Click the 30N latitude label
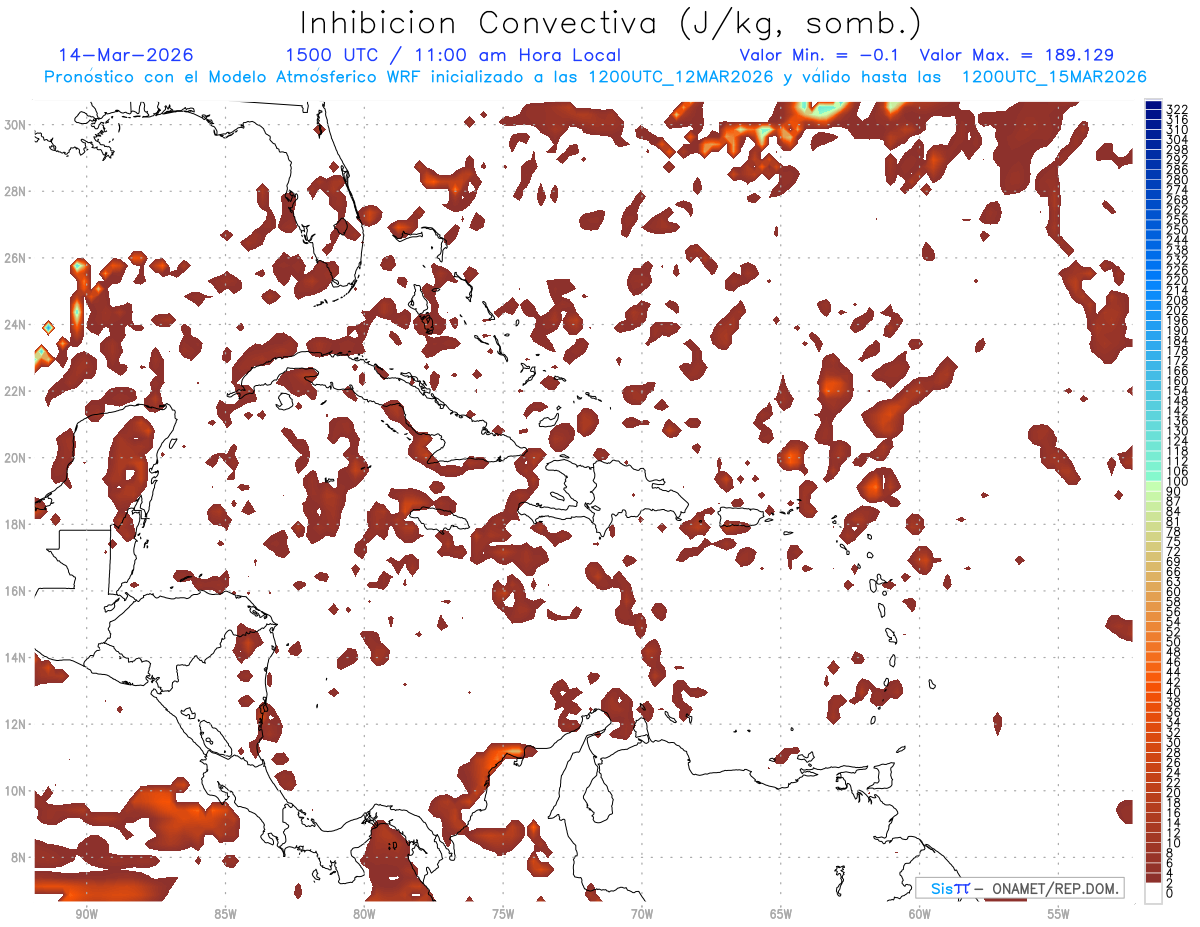Image resolution: width=1200 pixels, height=927 pixels. [17, 124]
